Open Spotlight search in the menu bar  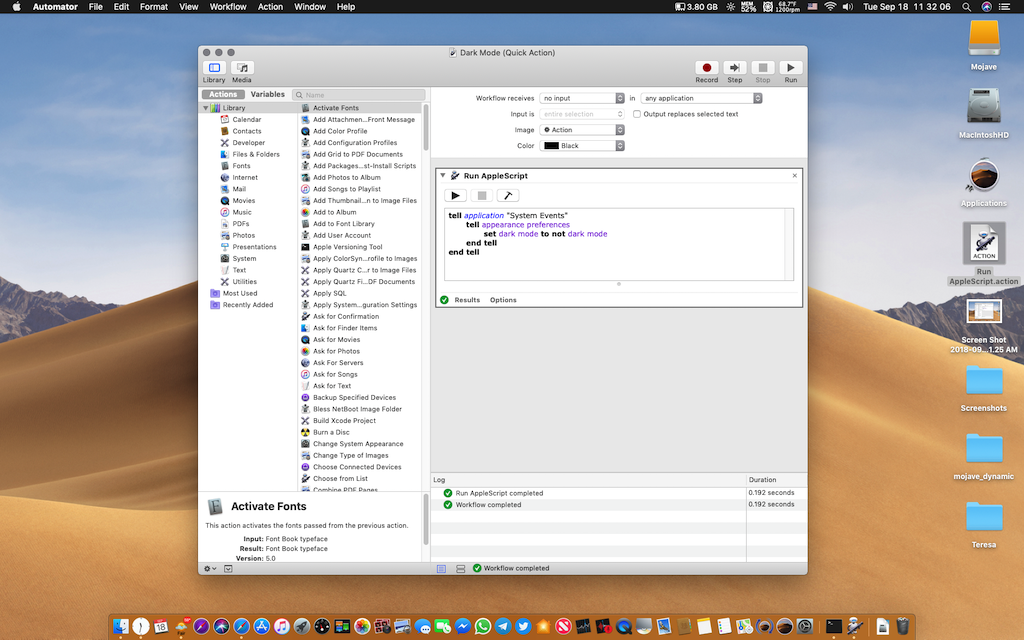[966, 7]
